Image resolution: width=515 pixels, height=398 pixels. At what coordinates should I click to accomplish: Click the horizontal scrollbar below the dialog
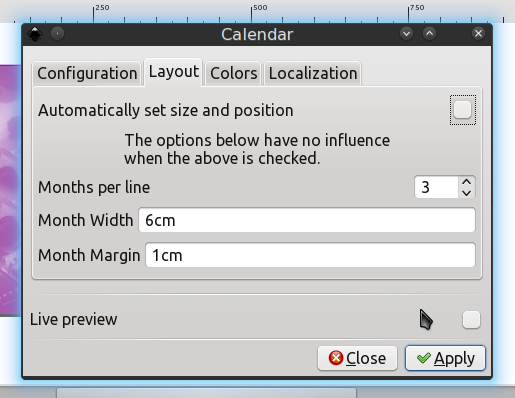click(x=207, y=393)
